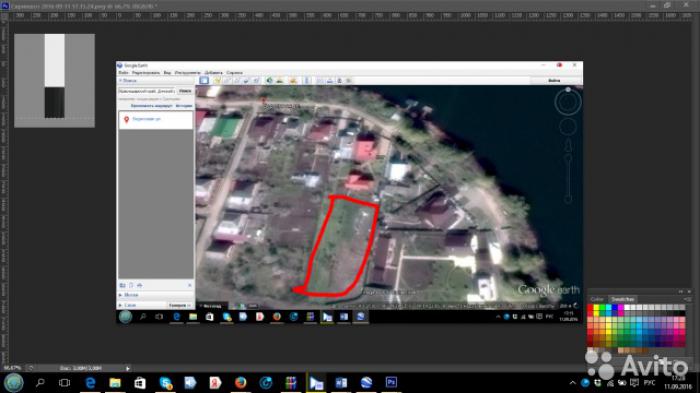Image resolution: width=700 pixels, height=393 pixels.
Task: Pick the green swatch in top row
Action: pos(602,308)
